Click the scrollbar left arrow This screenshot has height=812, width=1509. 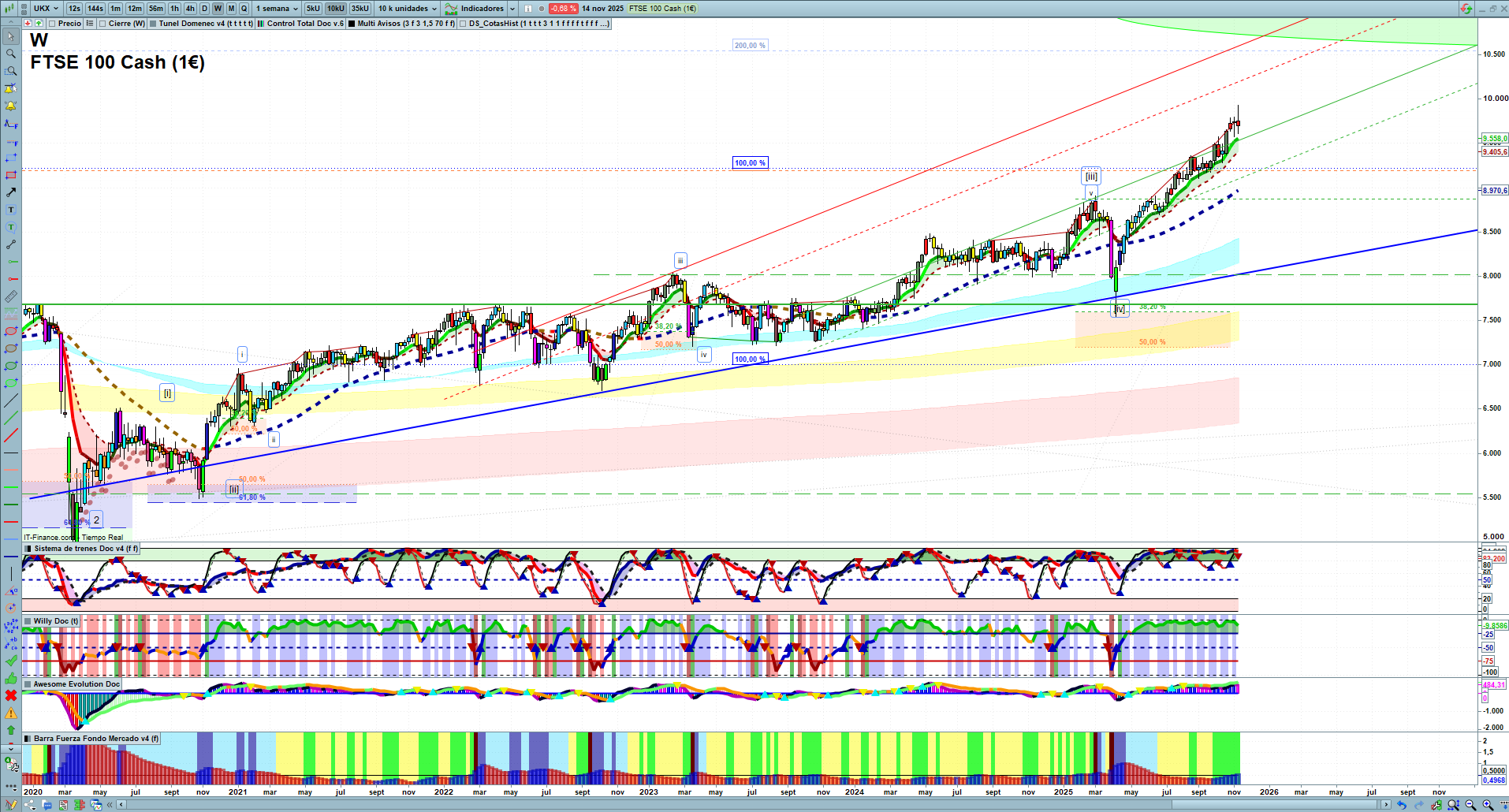(121, 805)
